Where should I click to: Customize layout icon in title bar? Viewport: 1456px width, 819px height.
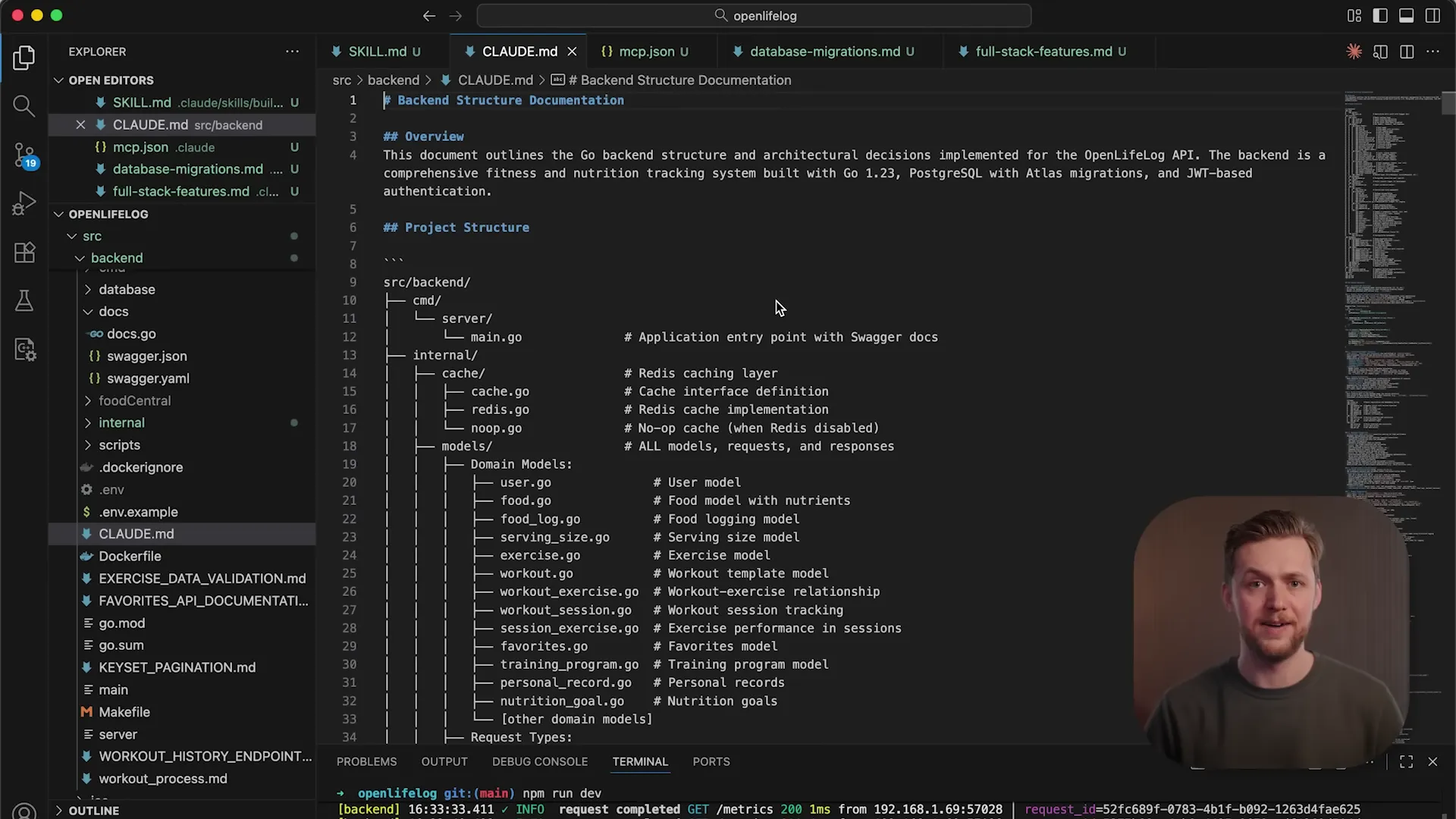[x=1354, y=15]
